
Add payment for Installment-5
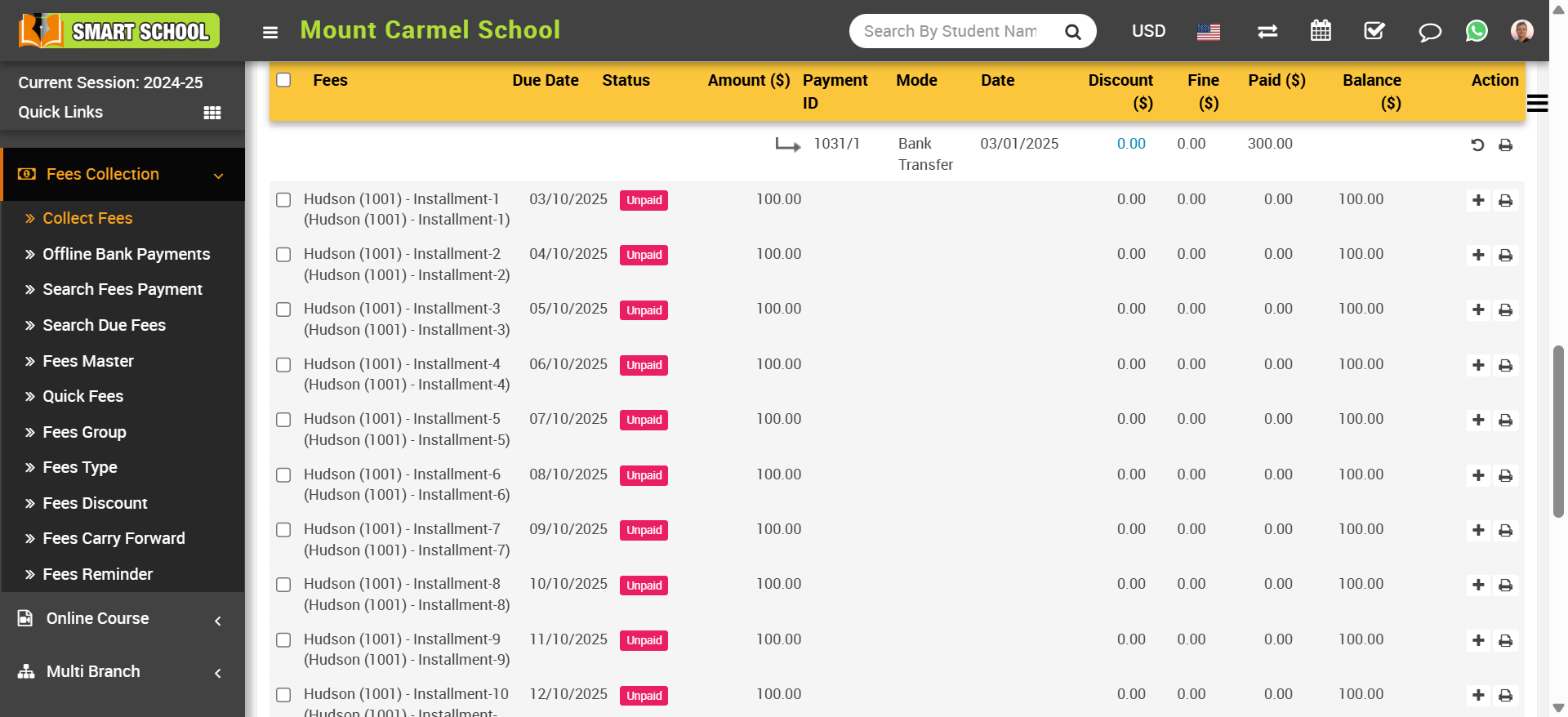tap(1478, 420)
